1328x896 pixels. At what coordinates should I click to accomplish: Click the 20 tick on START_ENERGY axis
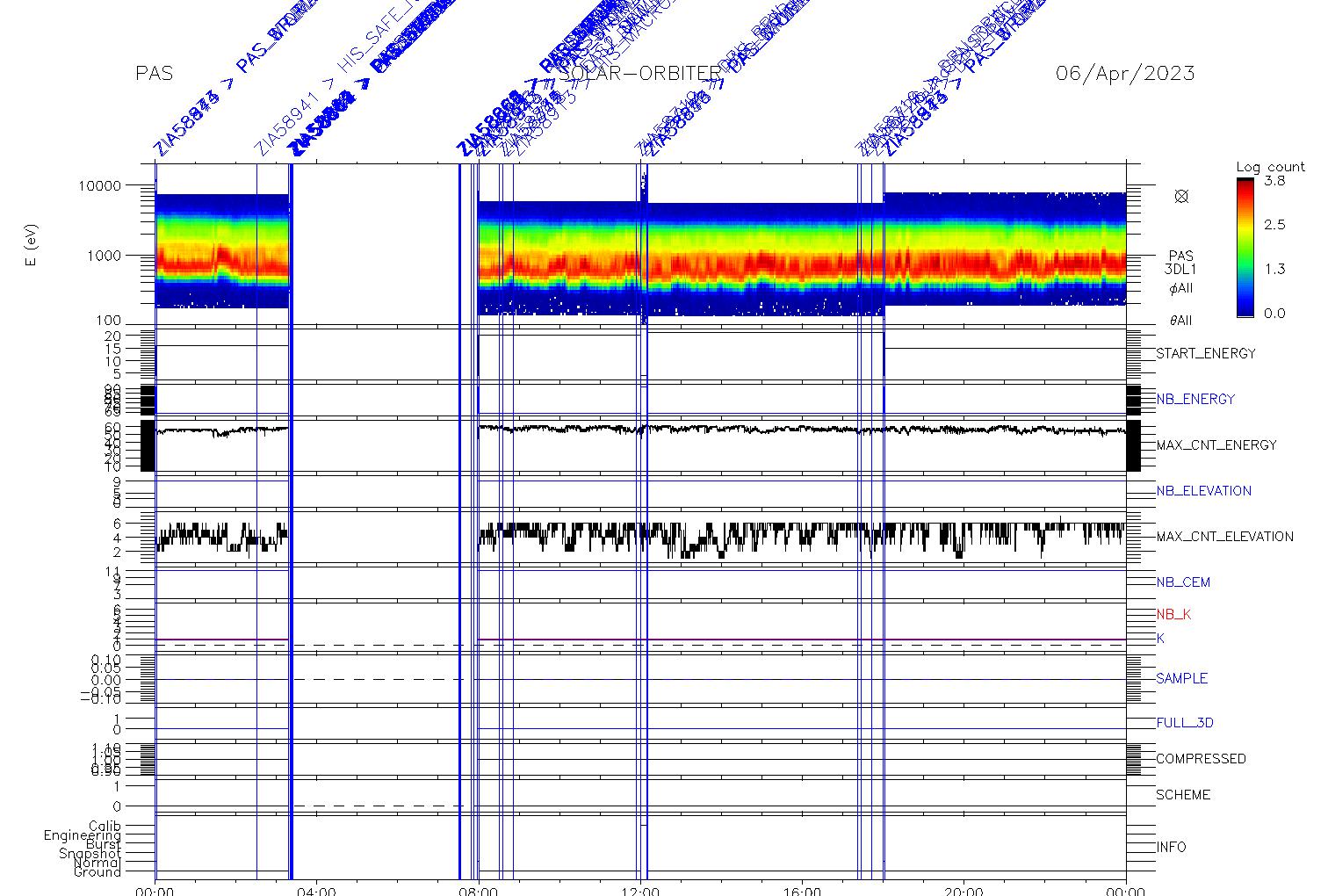point(112,336)
